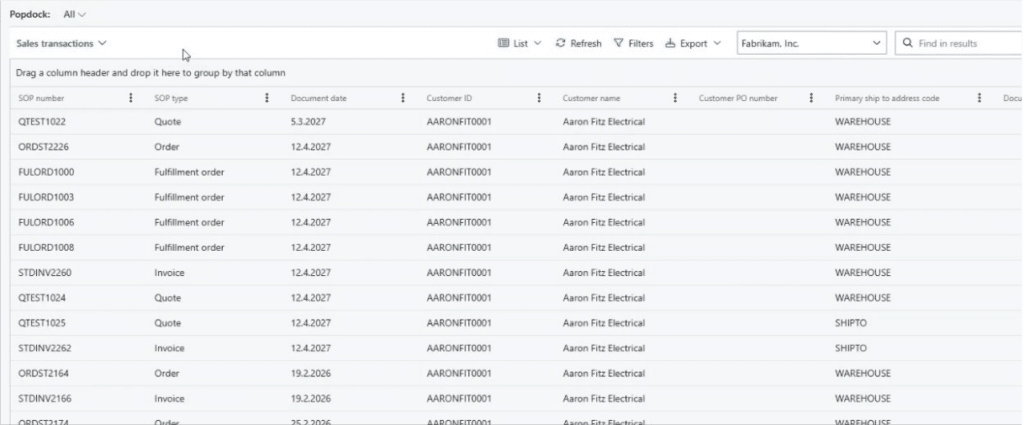Image resolution: width=1024 pixels, height=425 pixels.
Task: Open the Primary ship to address code column menu
Action: (x=979, y=98)
